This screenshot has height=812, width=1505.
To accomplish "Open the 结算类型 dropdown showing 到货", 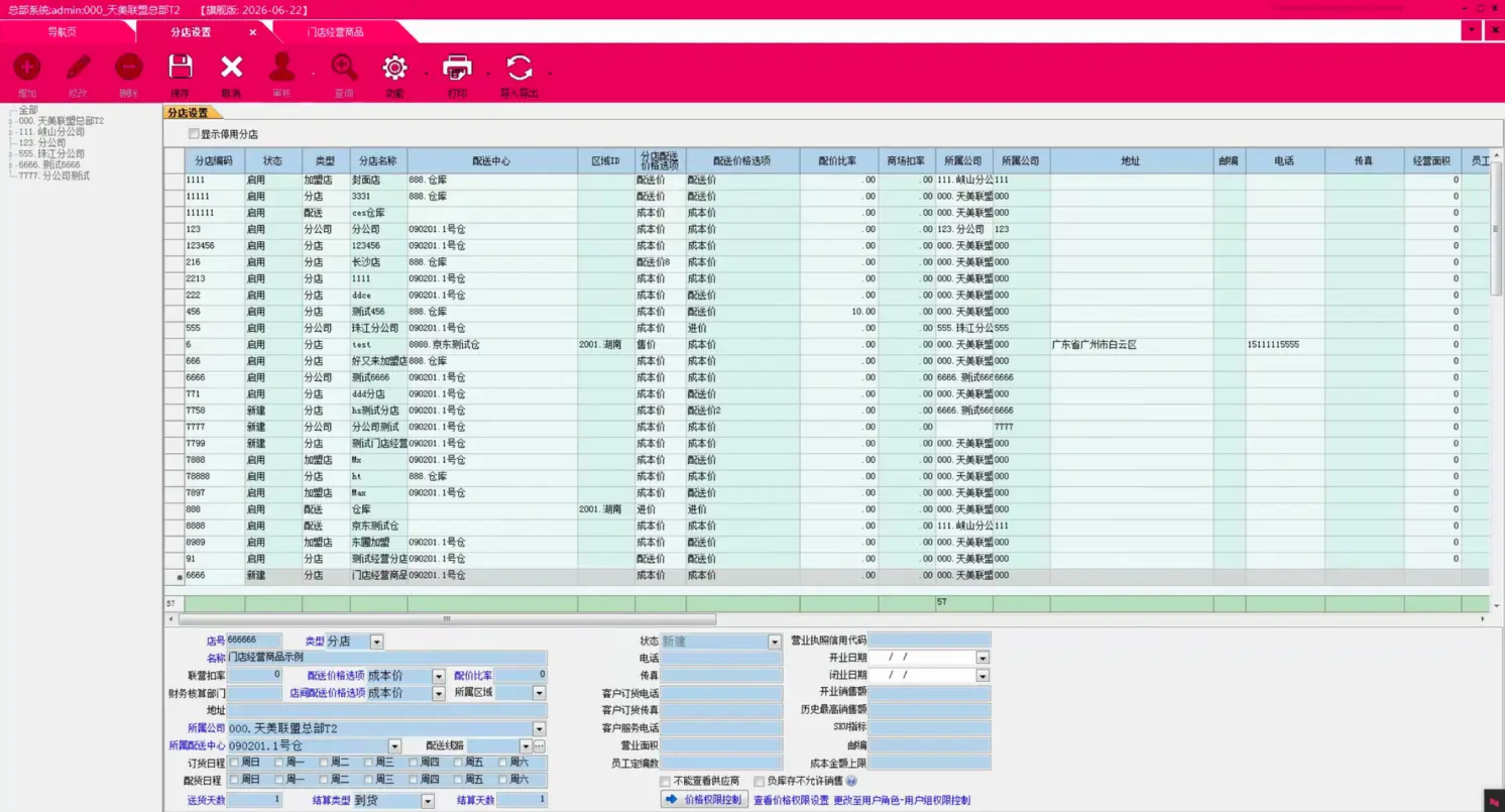I will 428,800.
